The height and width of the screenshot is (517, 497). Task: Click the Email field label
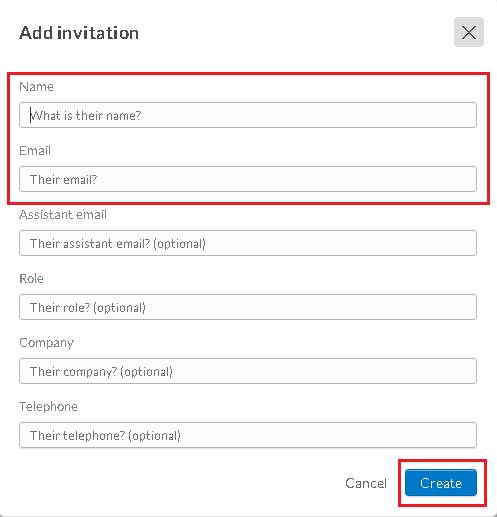(35, 151)
